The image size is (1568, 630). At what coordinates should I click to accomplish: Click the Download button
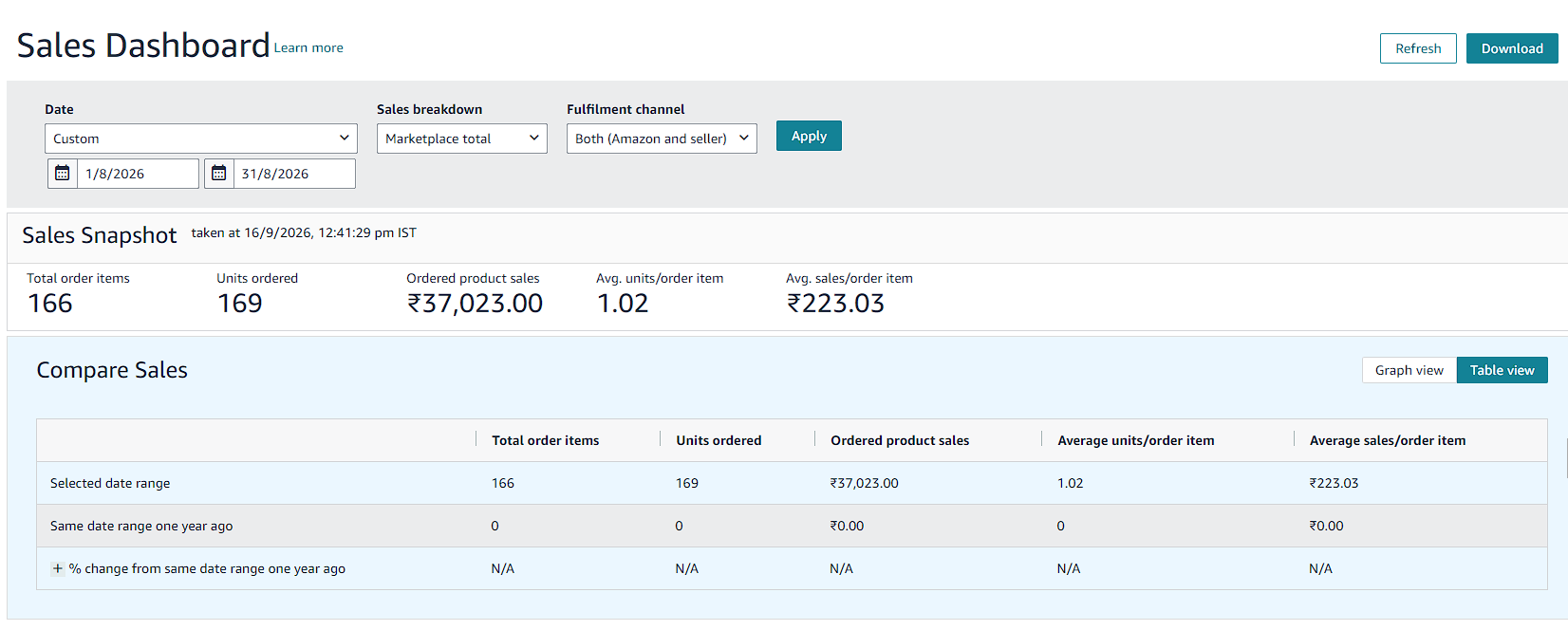pos(1512,48)
